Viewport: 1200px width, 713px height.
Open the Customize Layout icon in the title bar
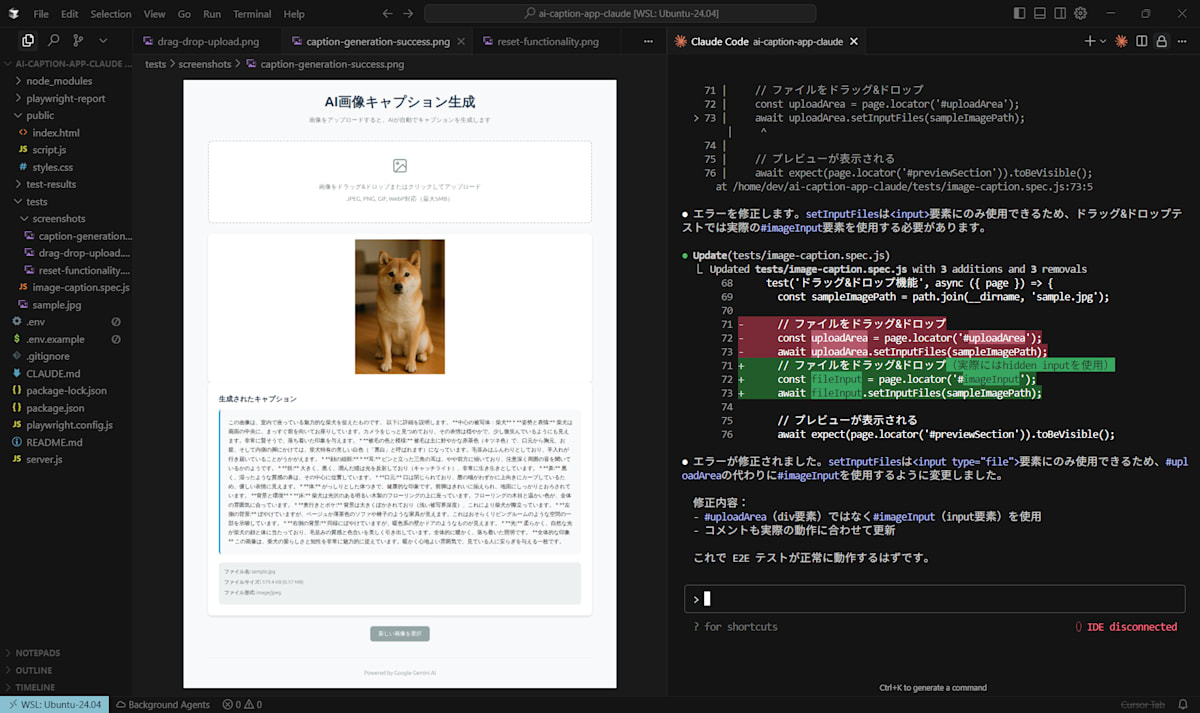pyautogui.click(x=1060, y=13)
